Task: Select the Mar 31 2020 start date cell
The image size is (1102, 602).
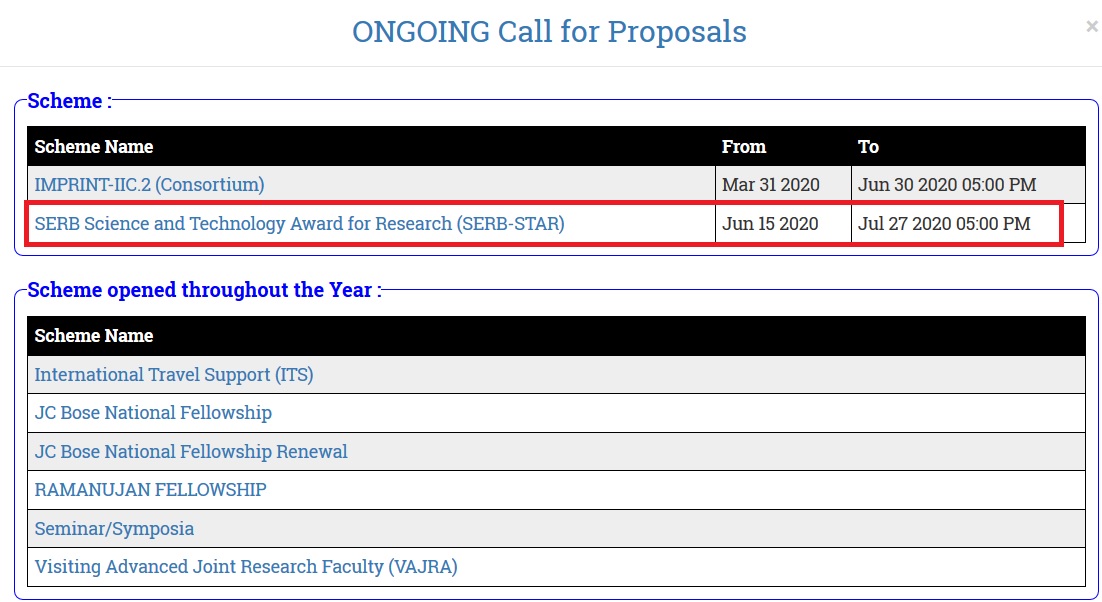Action: click(783, 185)
